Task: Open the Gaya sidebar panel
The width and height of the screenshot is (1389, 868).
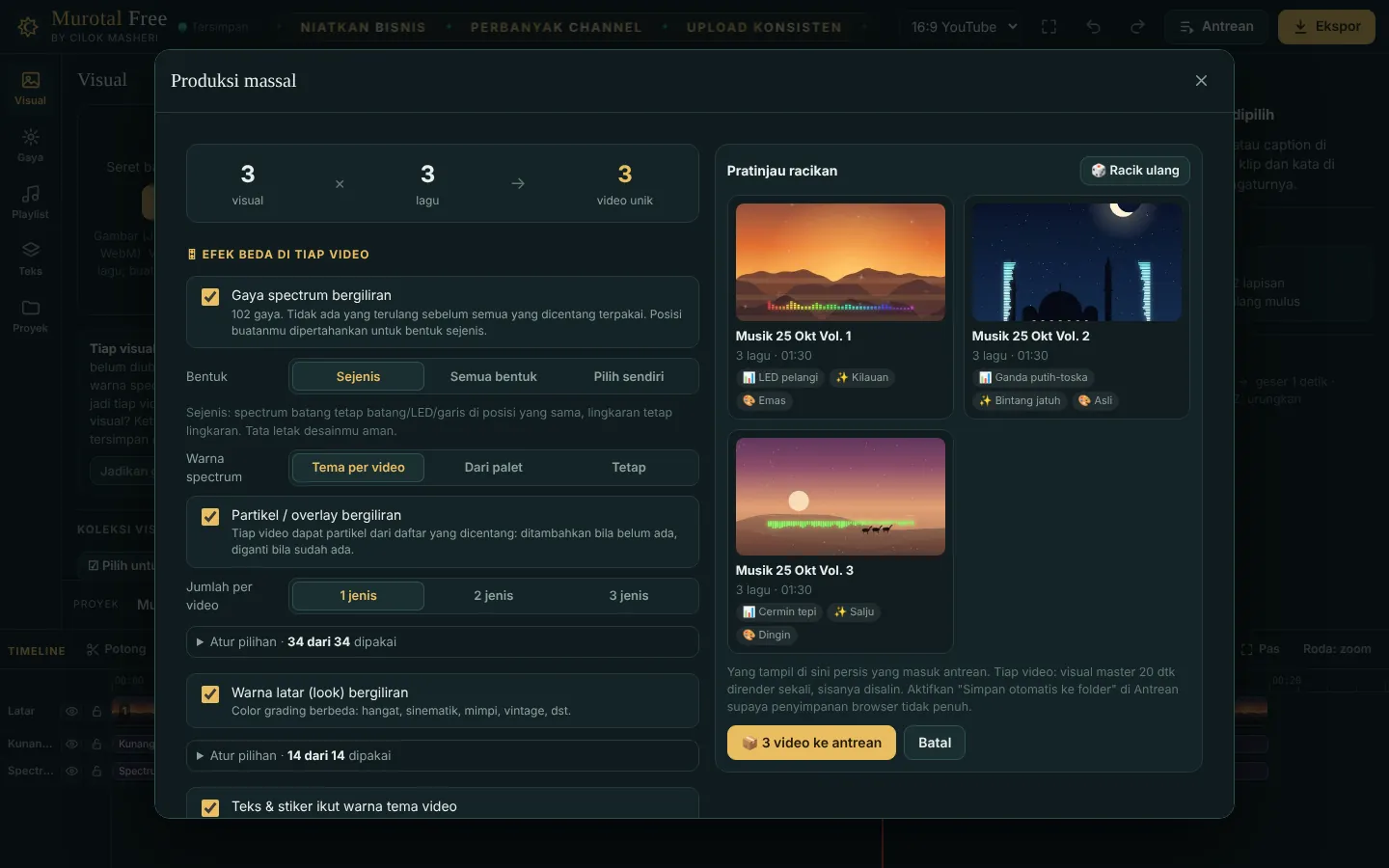Action: (x=30, y=145)
